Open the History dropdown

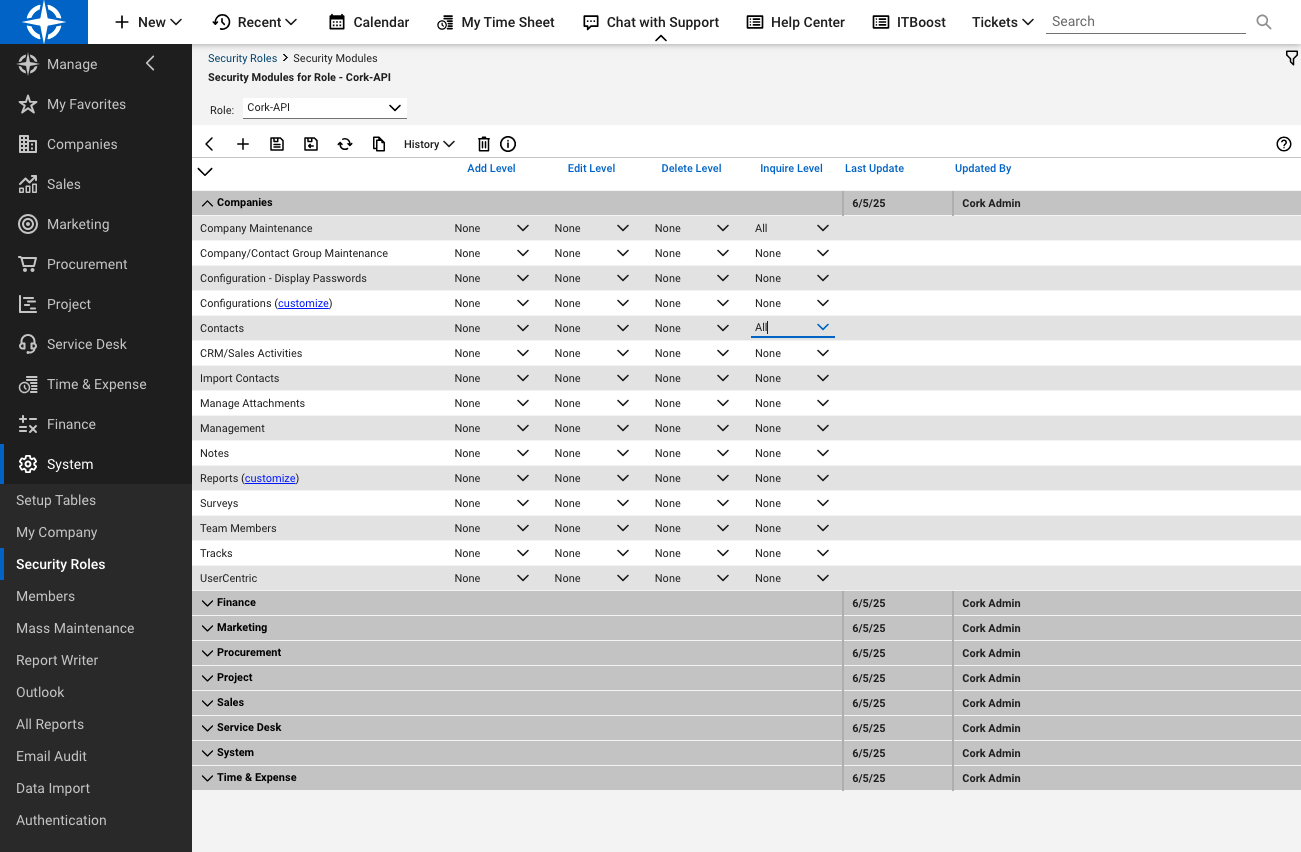pos(429,144)
